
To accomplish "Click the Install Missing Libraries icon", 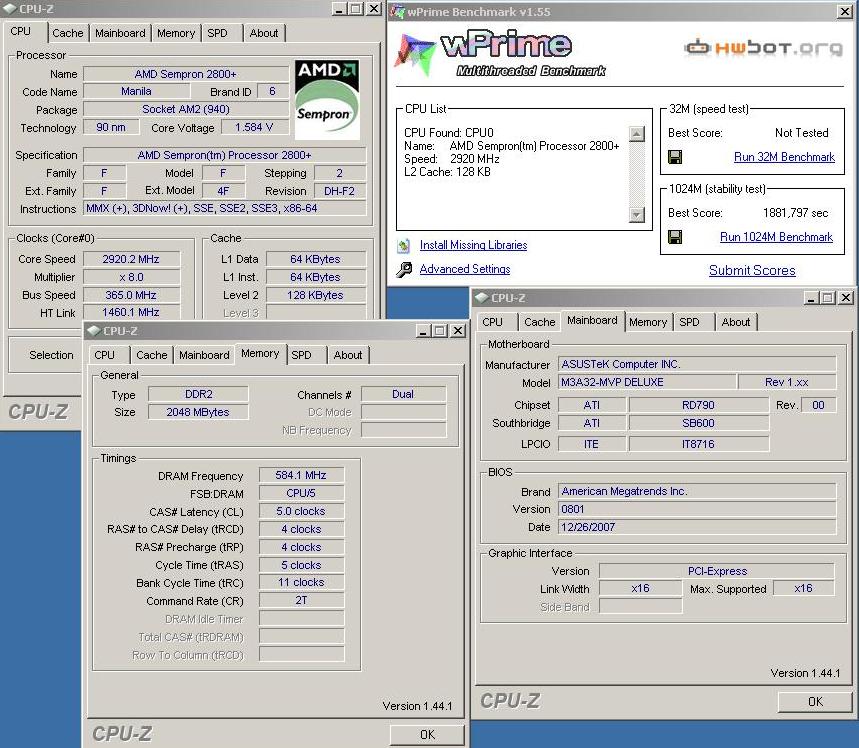I will point(404,245).
